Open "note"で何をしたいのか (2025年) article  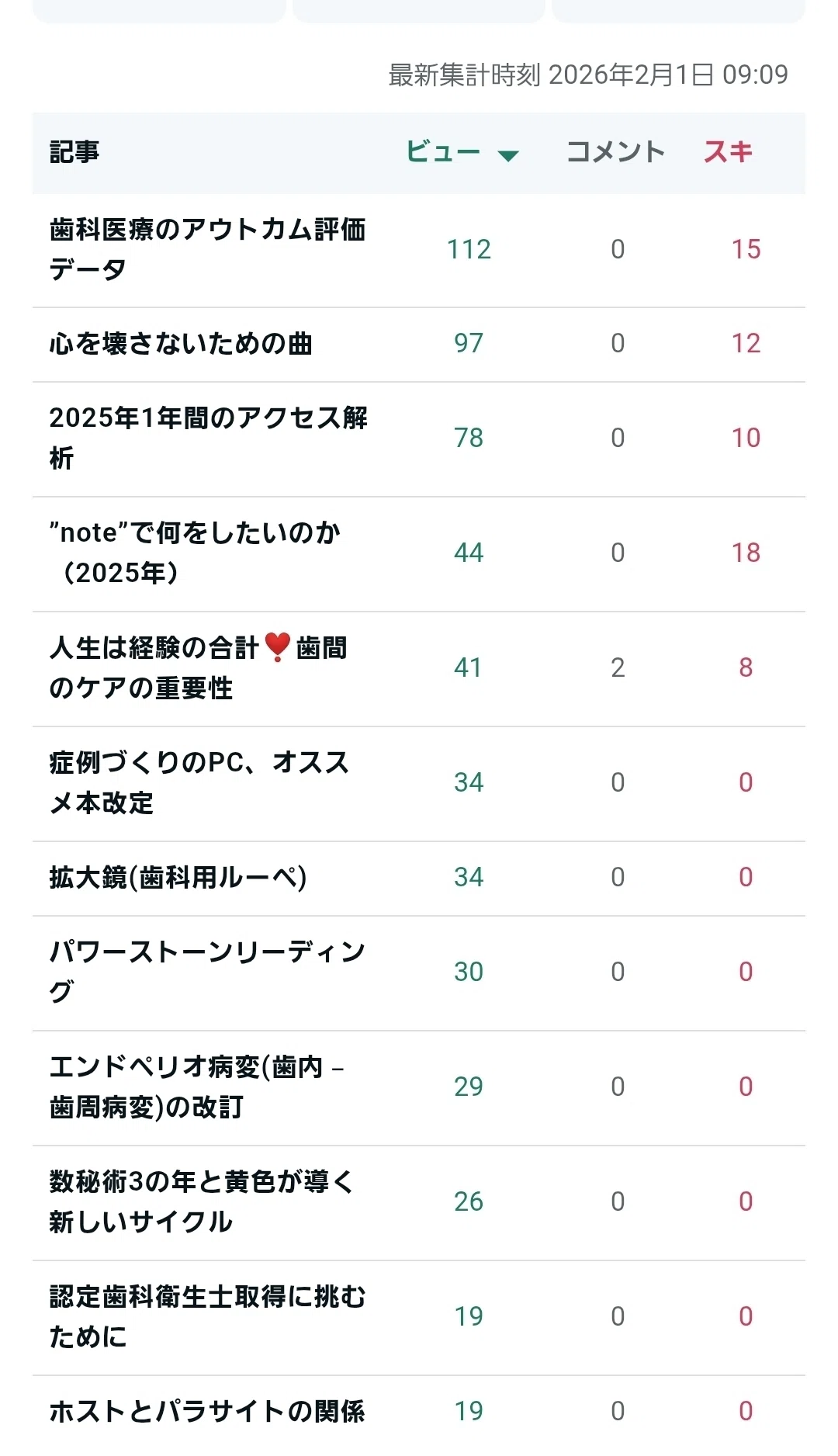(x=195, y=553)
